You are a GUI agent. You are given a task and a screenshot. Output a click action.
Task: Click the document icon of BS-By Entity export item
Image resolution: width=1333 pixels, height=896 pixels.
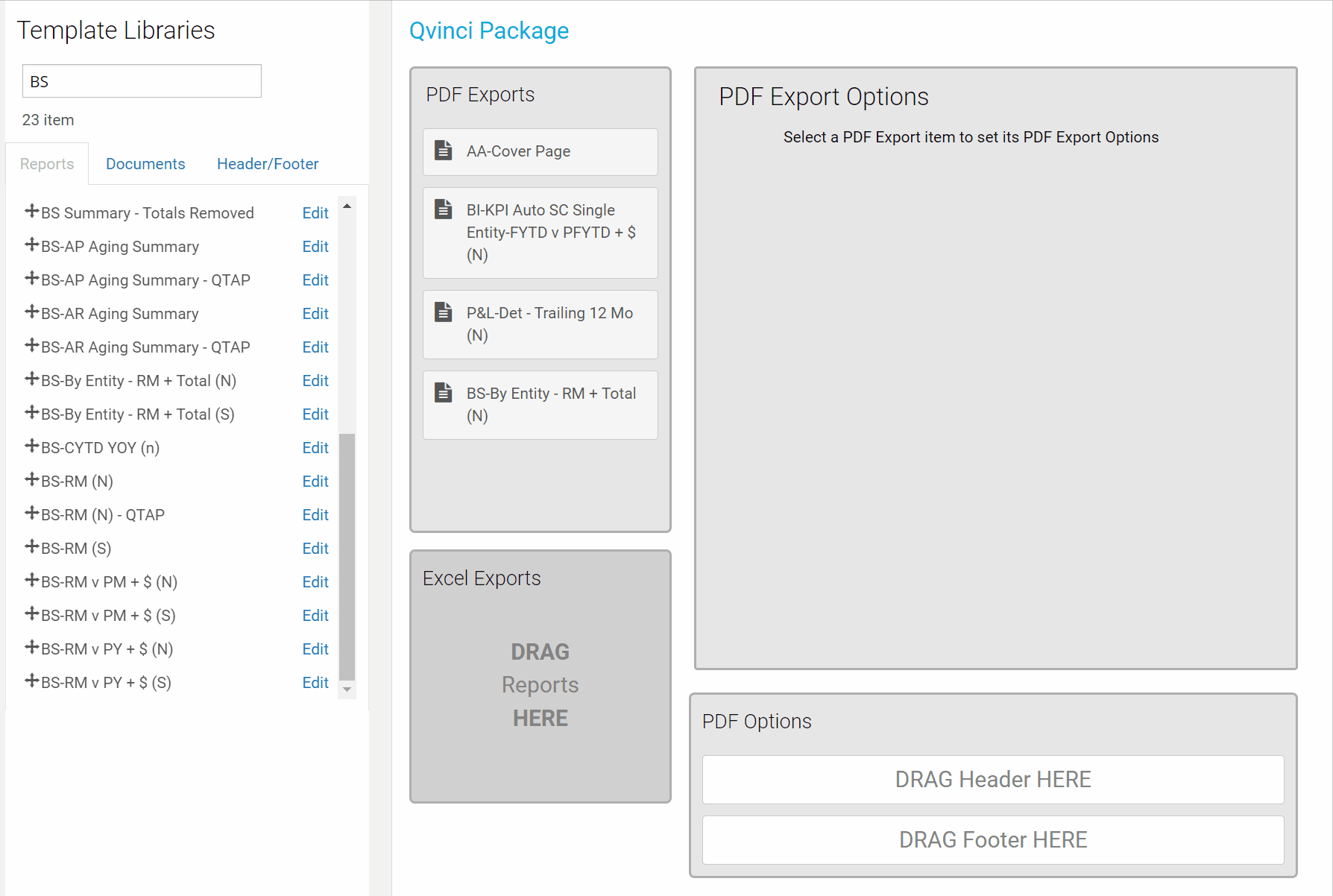pos(444,392)
